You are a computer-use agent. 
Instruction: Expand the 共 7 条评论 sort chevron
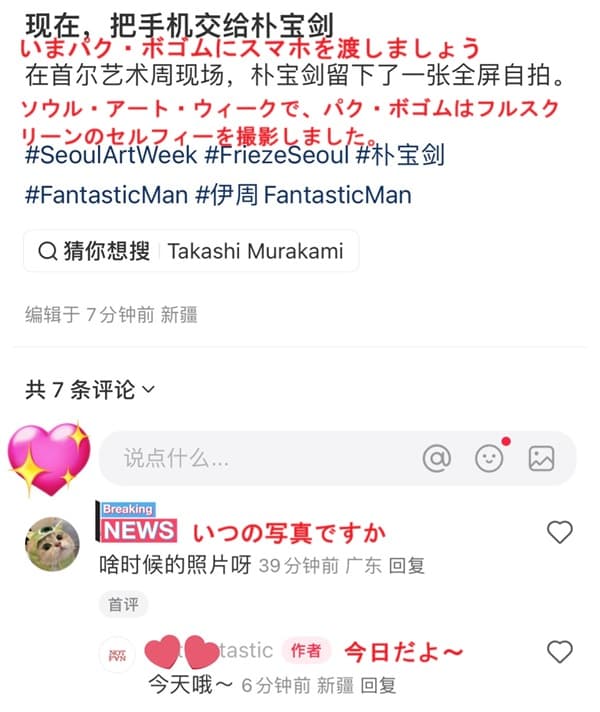tap(149, 390)
